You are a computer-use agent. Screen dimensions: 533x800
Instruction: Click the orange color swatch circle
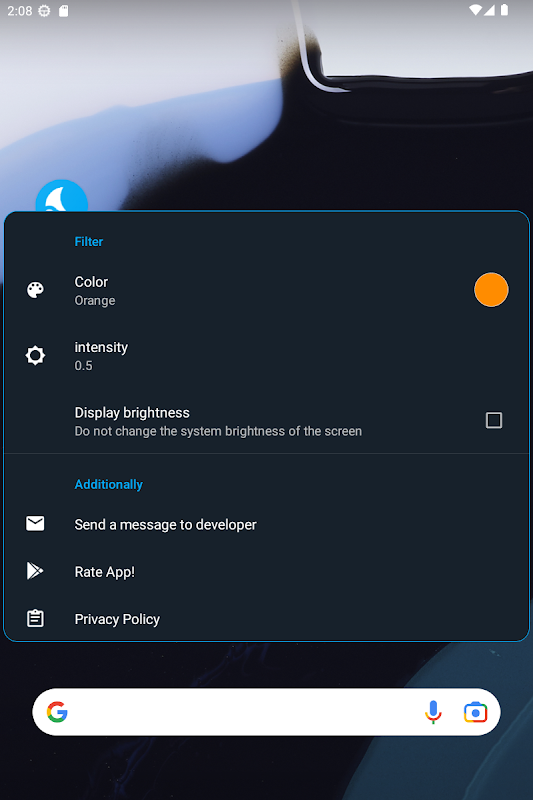pyautogui.click(x=491, y=290)
